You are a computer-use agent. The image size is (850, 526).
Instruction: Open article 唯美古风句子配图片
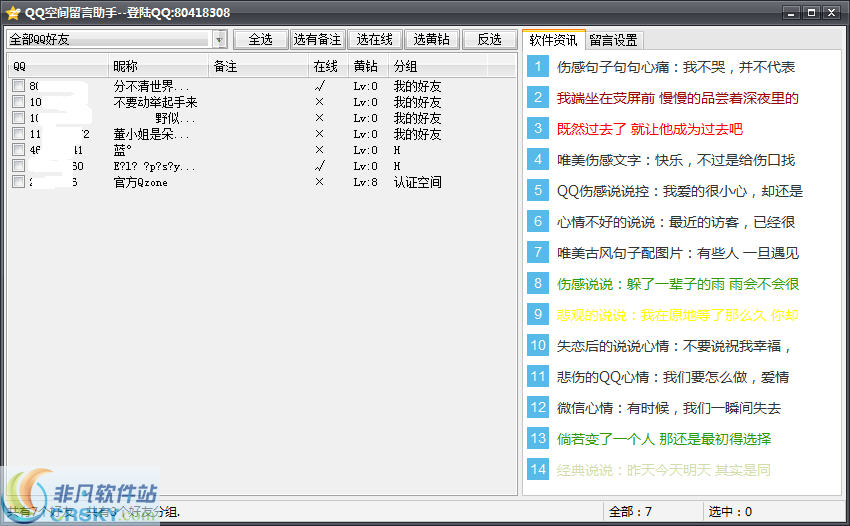pos(678,252)
